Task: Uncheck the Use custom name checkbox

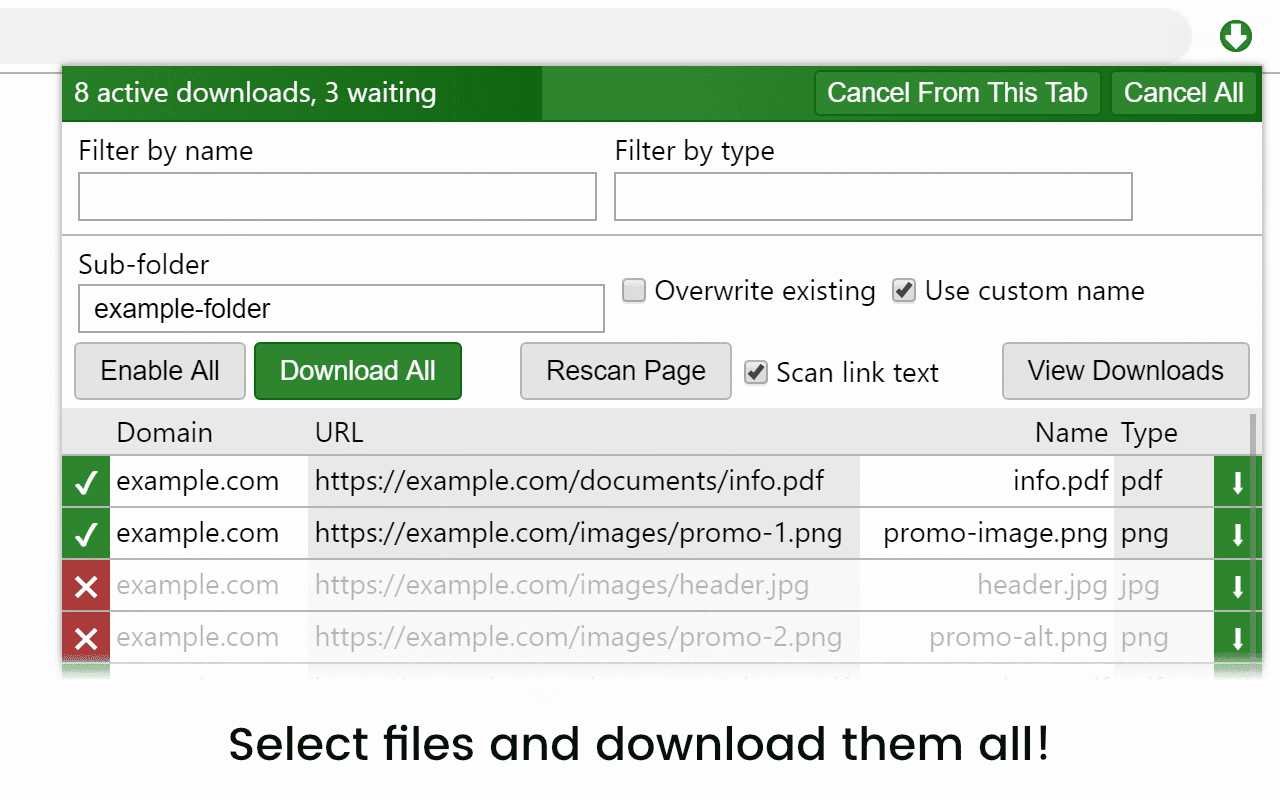Action: point(904,291)
